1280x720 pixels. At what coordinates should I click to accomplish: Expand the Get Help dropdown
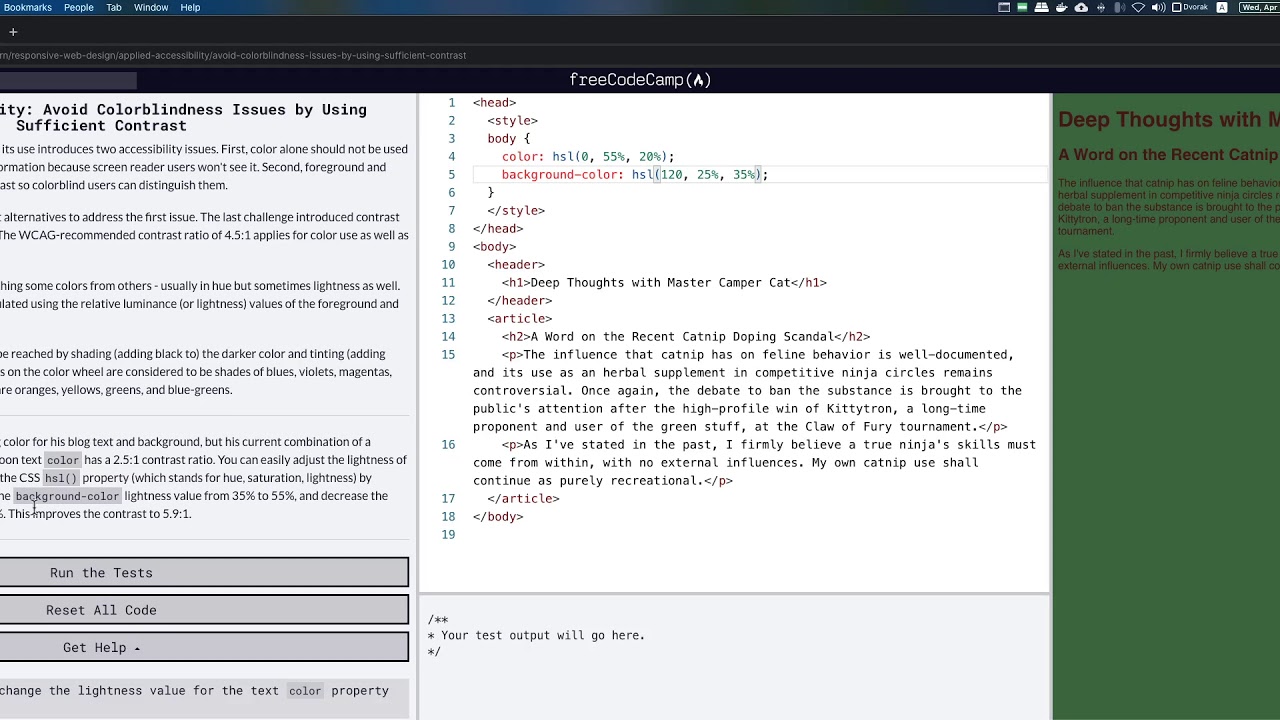(x=204, y=648)
